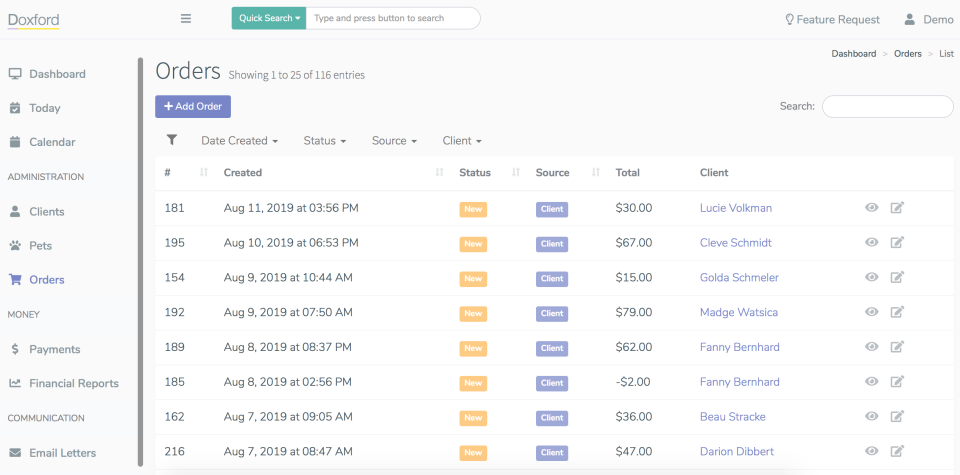
Task: Click the hamburger menu icon
Action: coord(185,19)
